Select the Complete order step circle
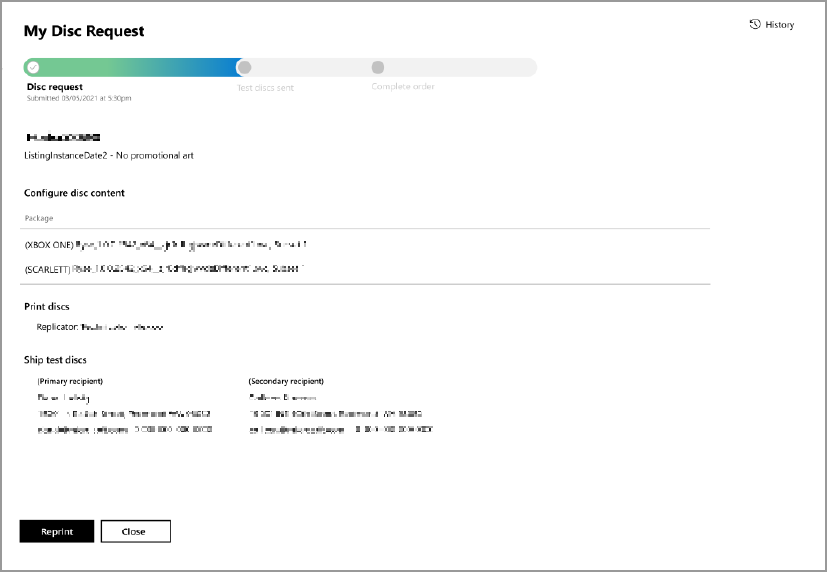The height and width of the screenshot is (572, 827). tap(378, 67)
